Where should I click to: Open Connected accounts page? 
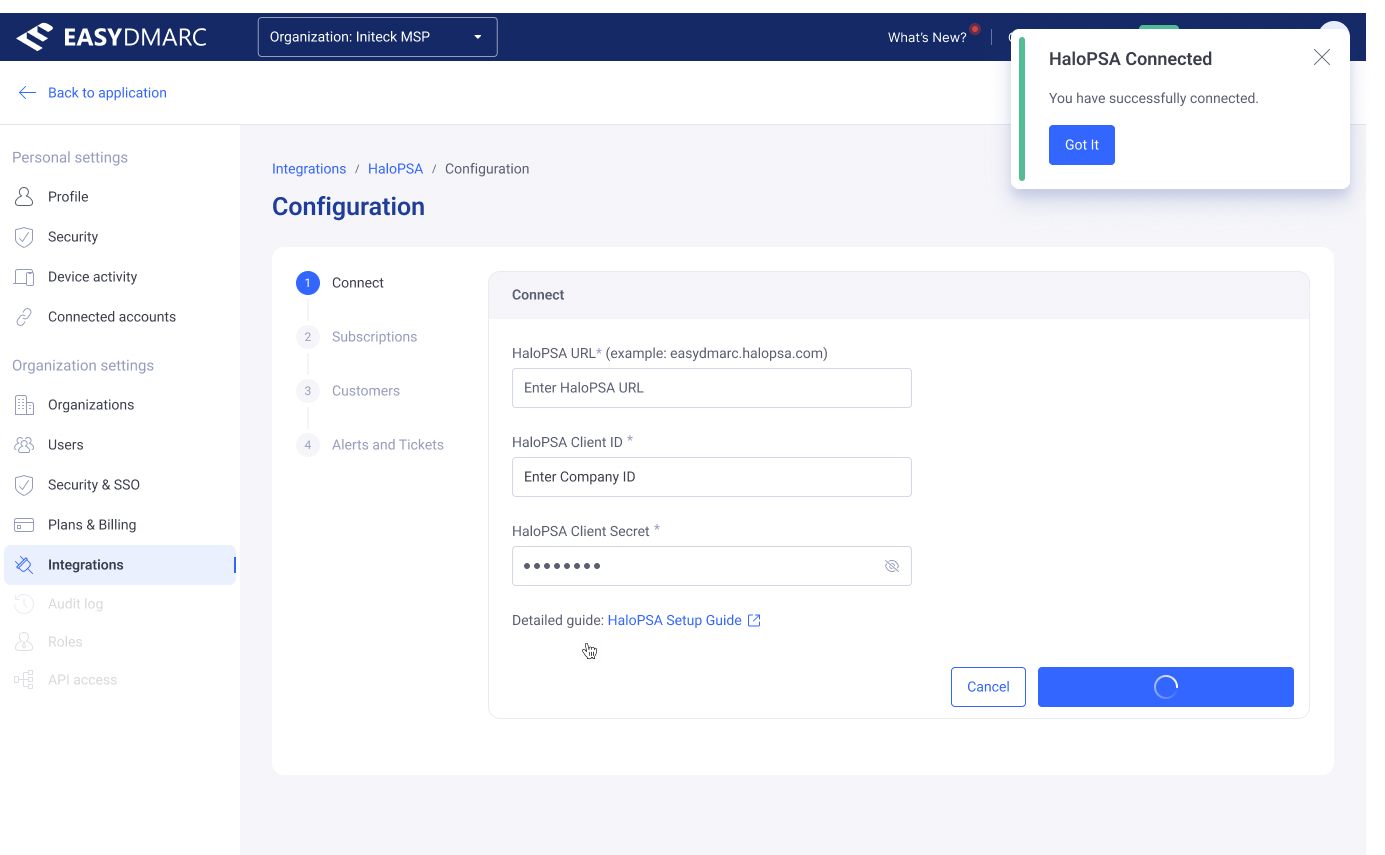pyautogui.click(x=112, y=317)
